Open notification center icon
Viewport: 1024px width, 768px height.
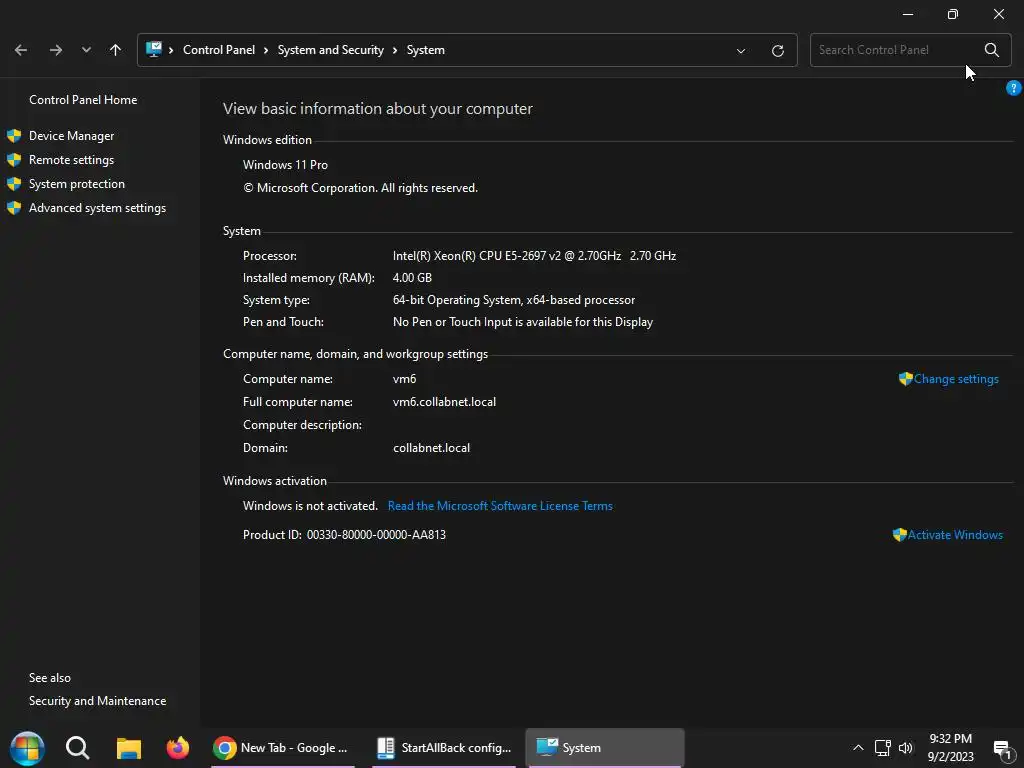1002,749
